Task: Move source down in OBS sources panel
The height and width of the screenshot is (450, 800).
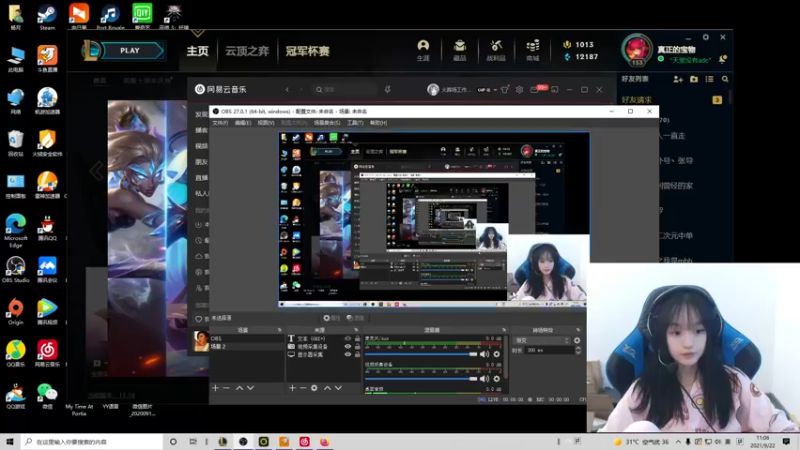Action: [x=338, y=388]
